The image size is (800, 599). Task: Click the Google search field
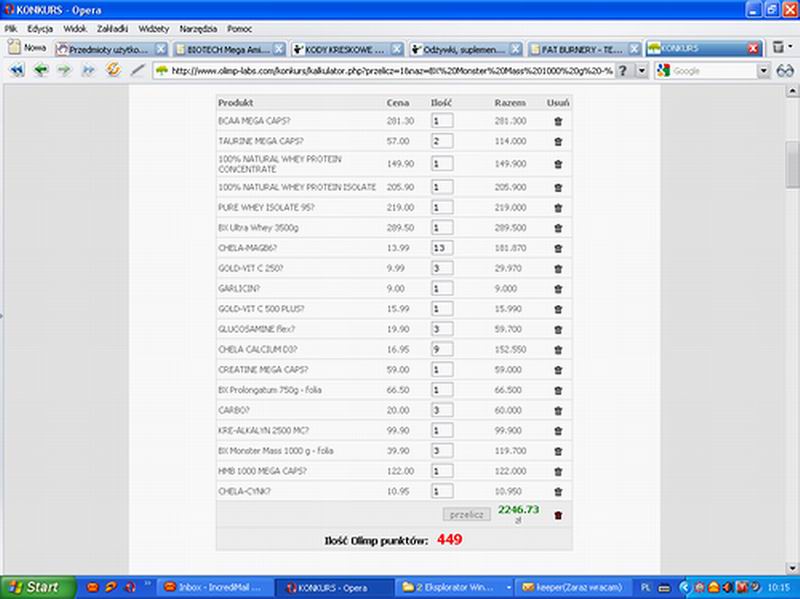[712, 71]
